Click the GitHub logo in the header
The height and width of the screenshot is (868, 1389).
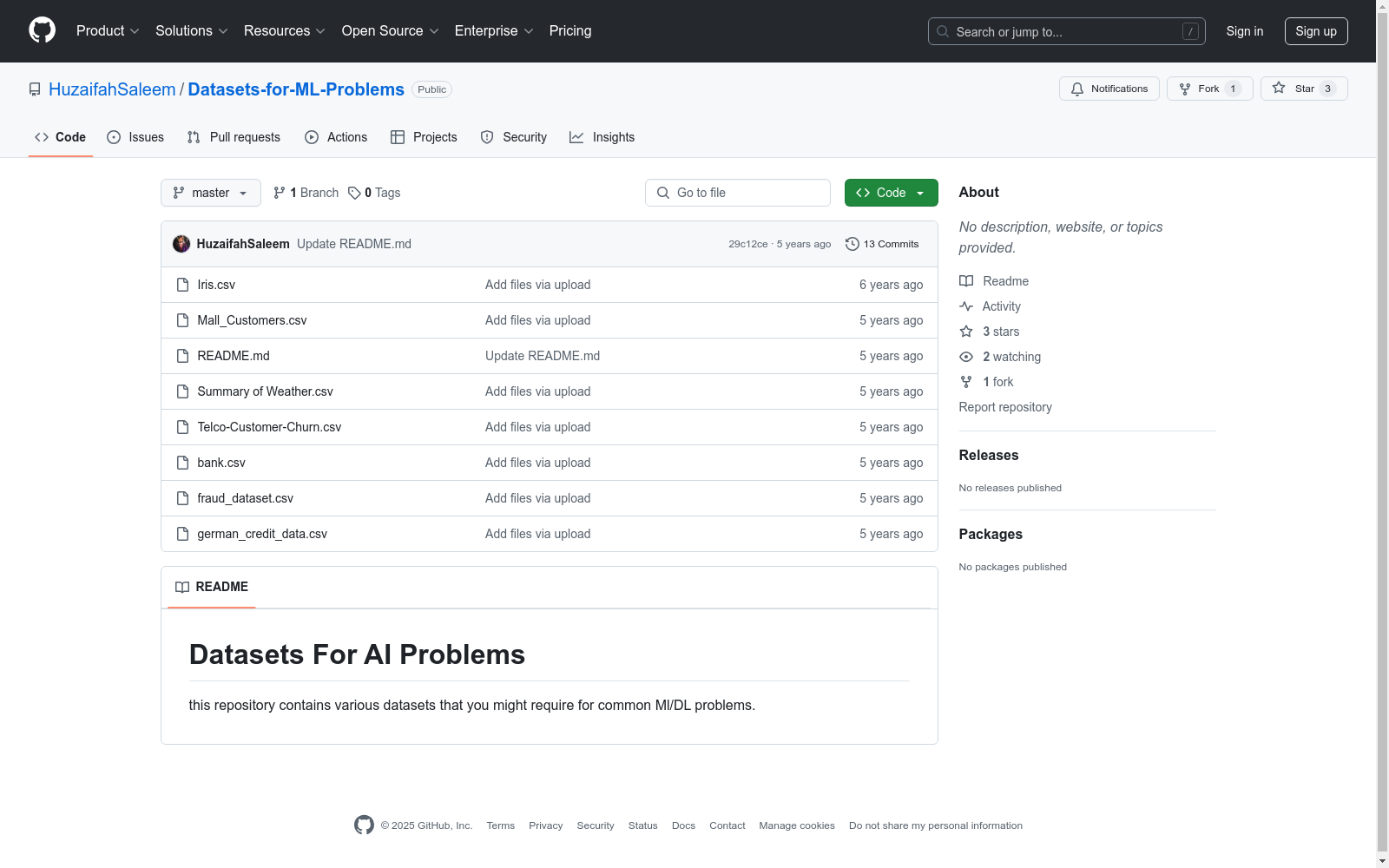coord(42,30)
